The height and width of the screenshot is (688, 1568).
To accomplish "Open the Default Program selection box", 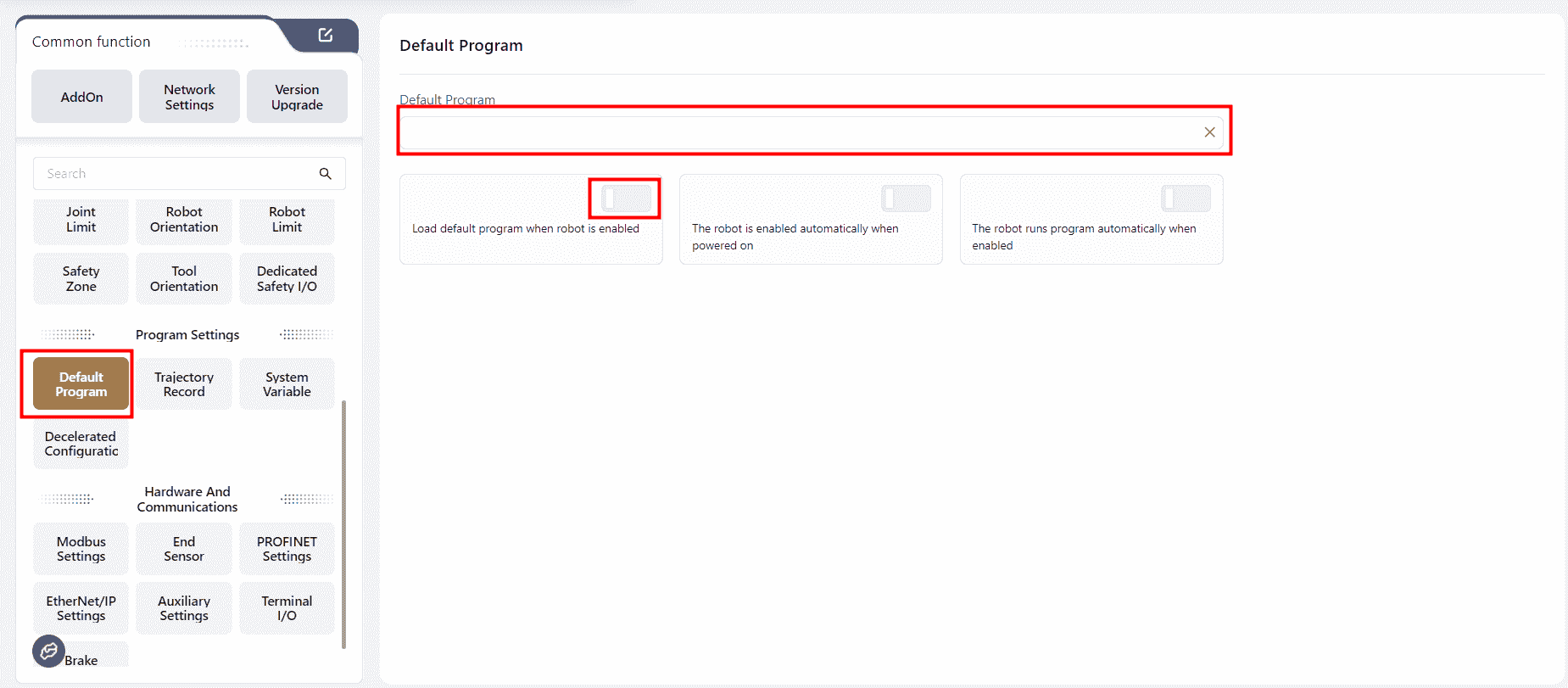I will pyautogui.click(x=797, y=132).
